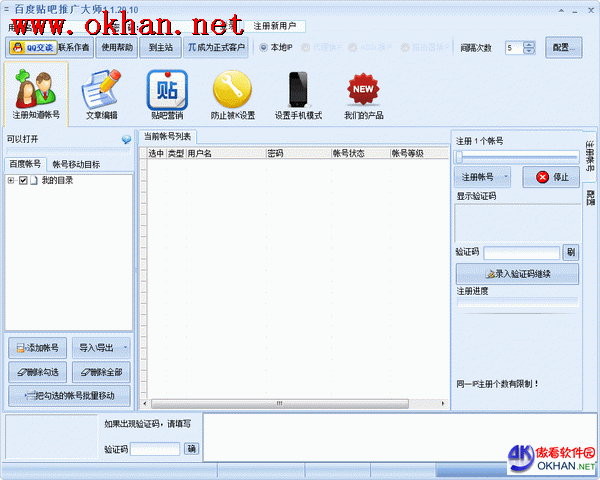Expand the 我的目录 tree node
Screen dimensions: 600x480
tap(11, 180)
